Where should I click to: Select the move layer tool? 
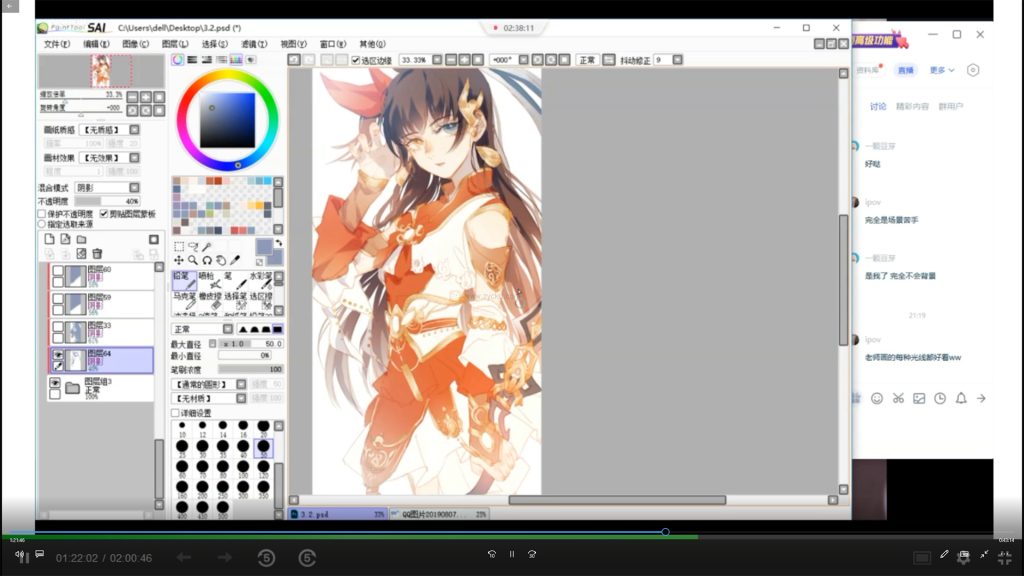(x=179, y=260)
